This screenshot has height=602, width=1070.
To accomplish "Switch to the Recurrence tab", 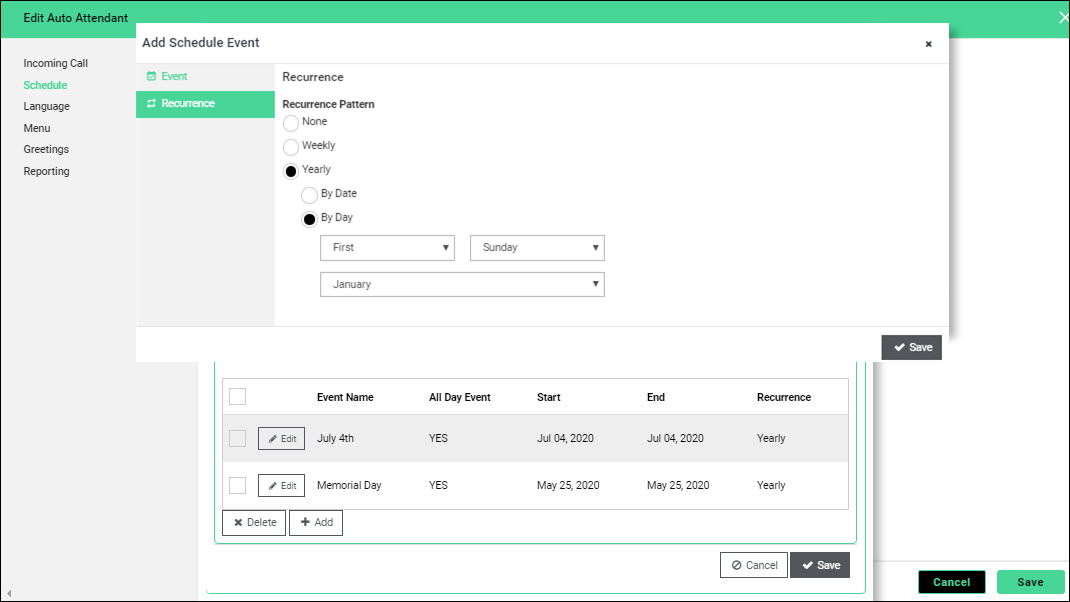I will point(187,104).
